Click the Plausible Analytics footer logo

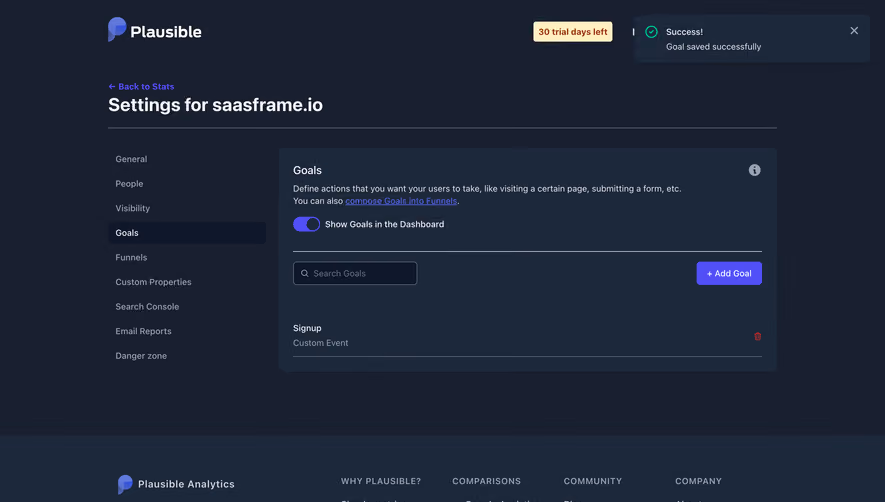176,484
